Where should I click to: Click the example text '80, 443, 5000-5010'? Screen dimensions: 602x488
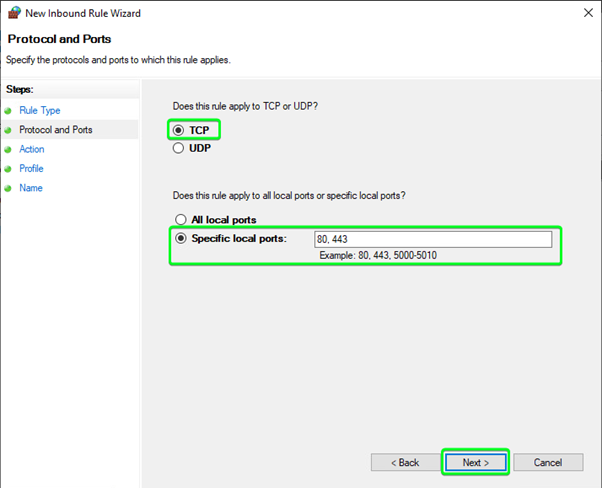[397, 255]
